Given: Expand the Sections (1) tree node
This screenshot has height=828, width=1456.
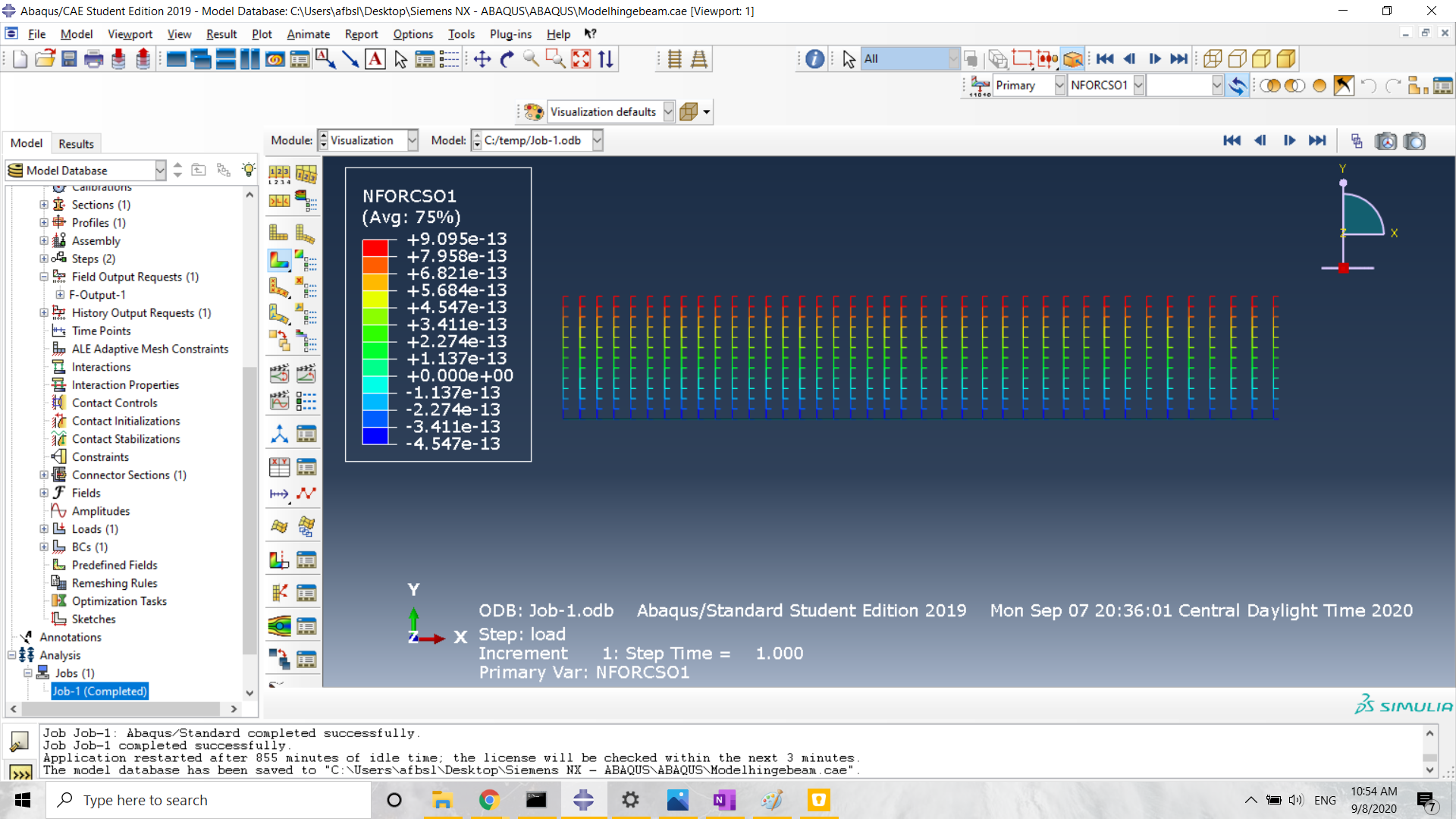Looking at the screenshot, I should [44, 205].
